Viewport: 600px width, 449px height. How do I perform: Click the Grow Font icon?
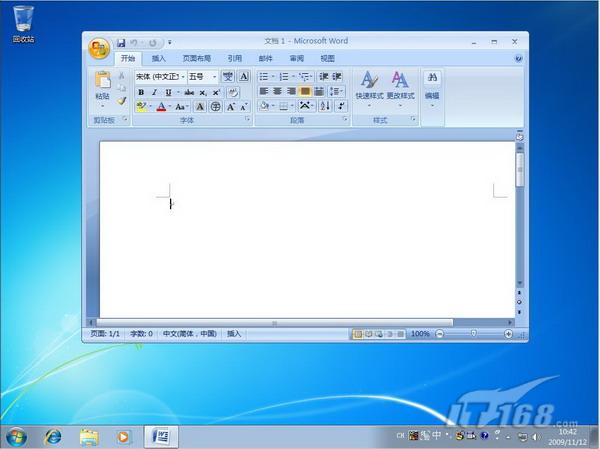(x=231, y=107)
